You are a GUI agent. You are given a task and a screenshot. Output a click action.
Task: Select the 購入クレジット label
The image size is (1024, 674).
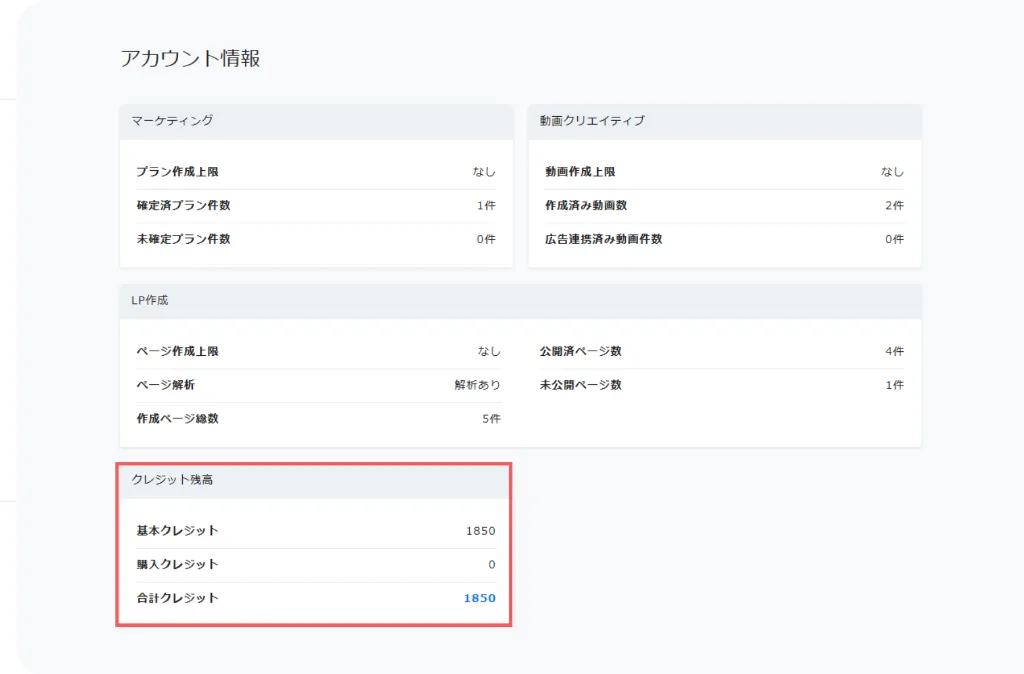[x=177, y=565]
